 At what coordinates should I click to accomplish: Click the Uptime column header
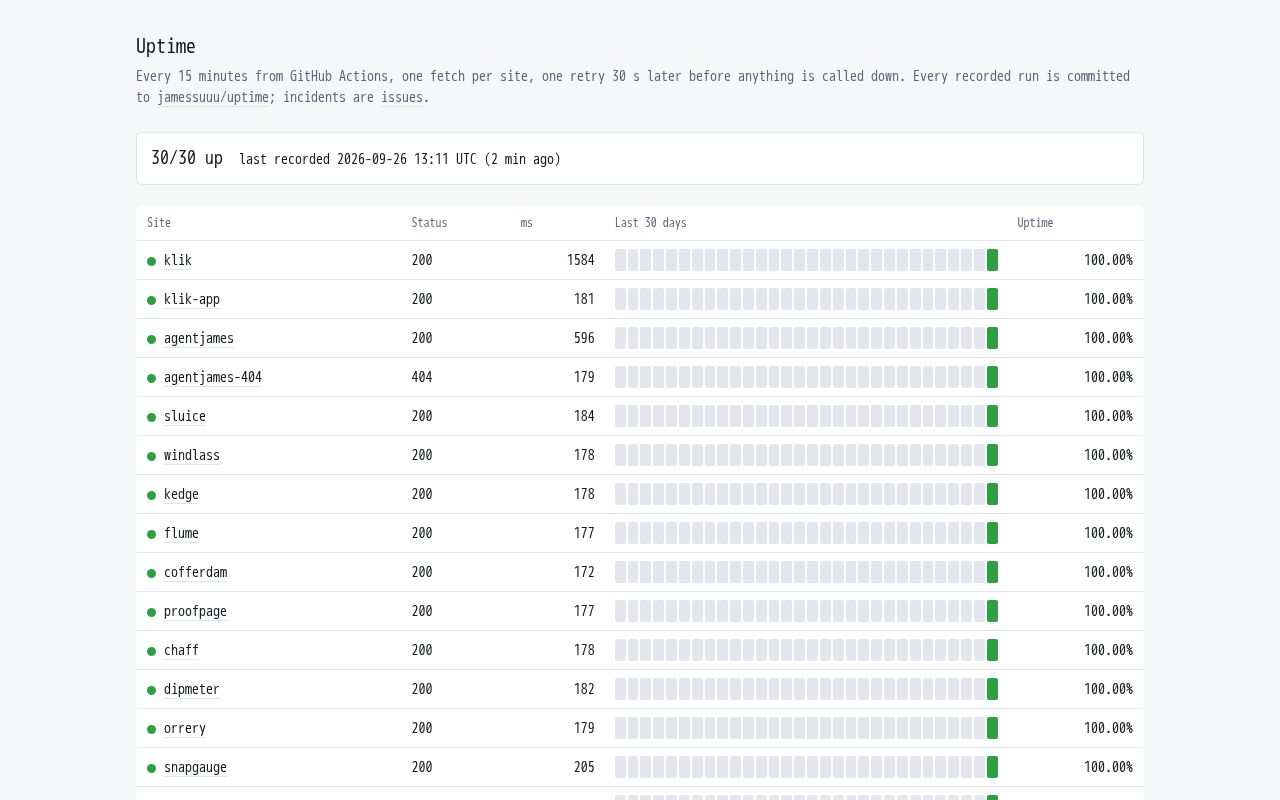[1035, 223]
